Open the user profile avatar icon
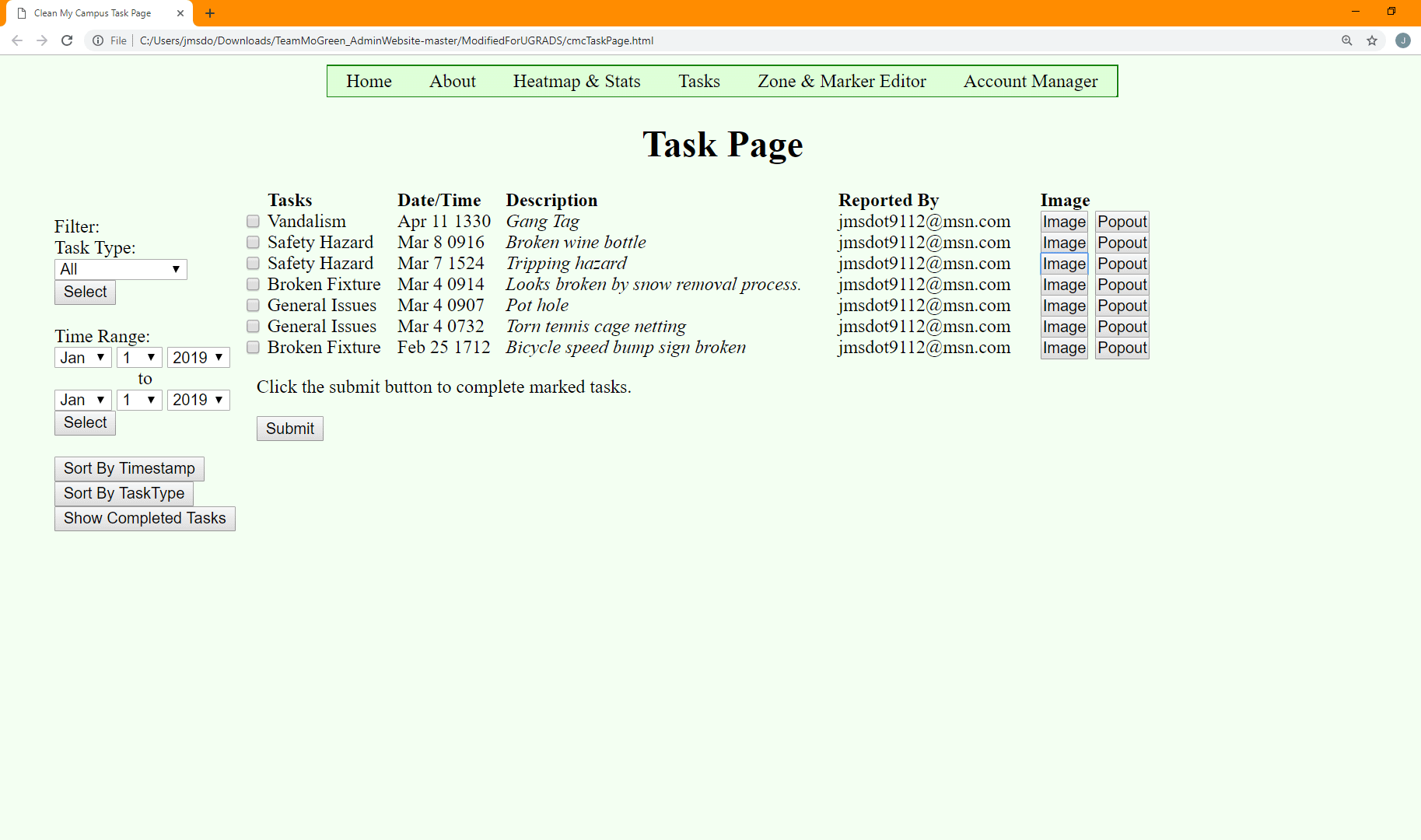This screenshot has height=840, width=1421. [x=1403, y=40]
